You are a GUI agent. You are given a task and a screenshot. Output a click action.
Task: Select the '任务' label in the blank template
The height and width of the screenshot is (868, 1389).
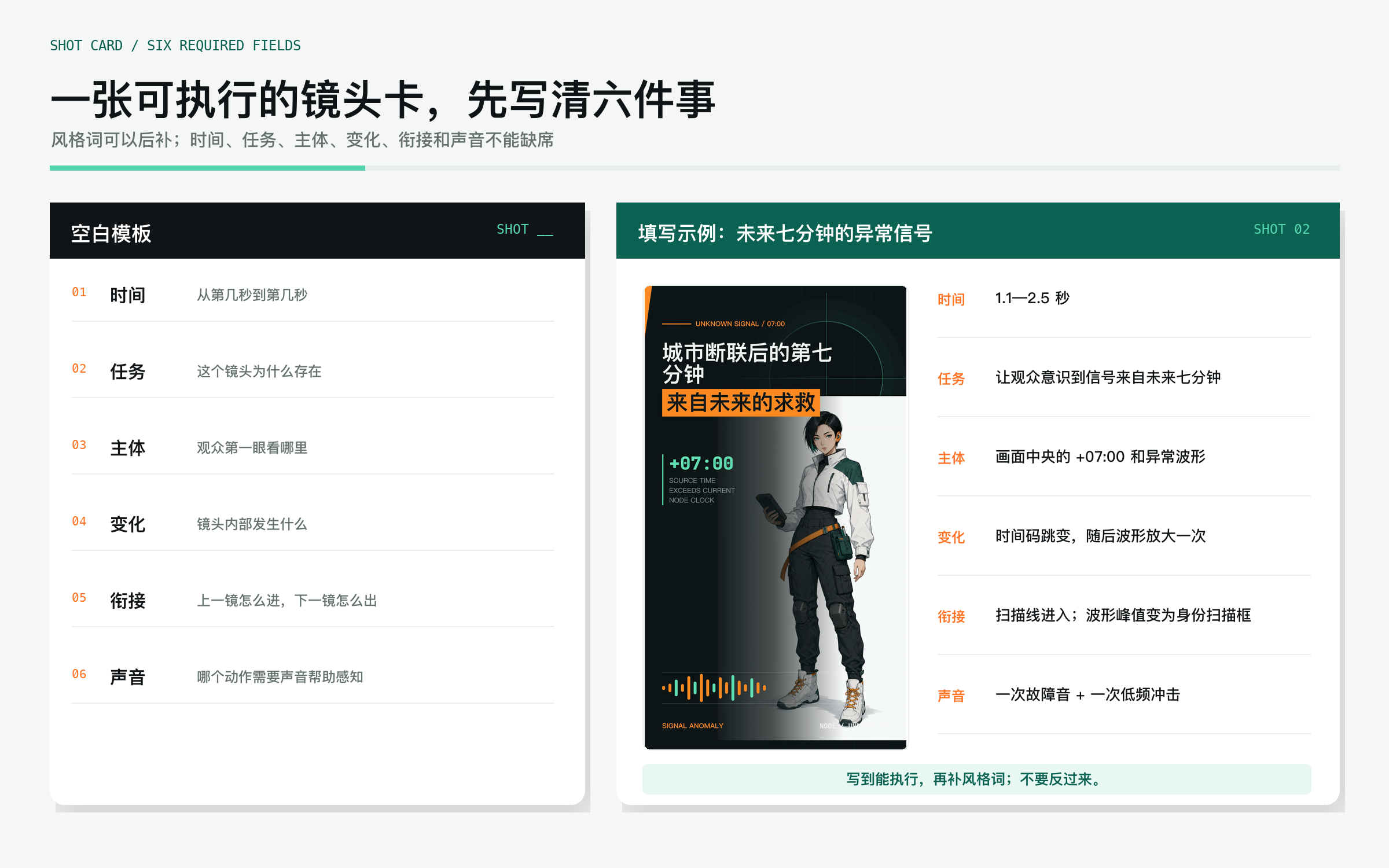click(128, 372)
